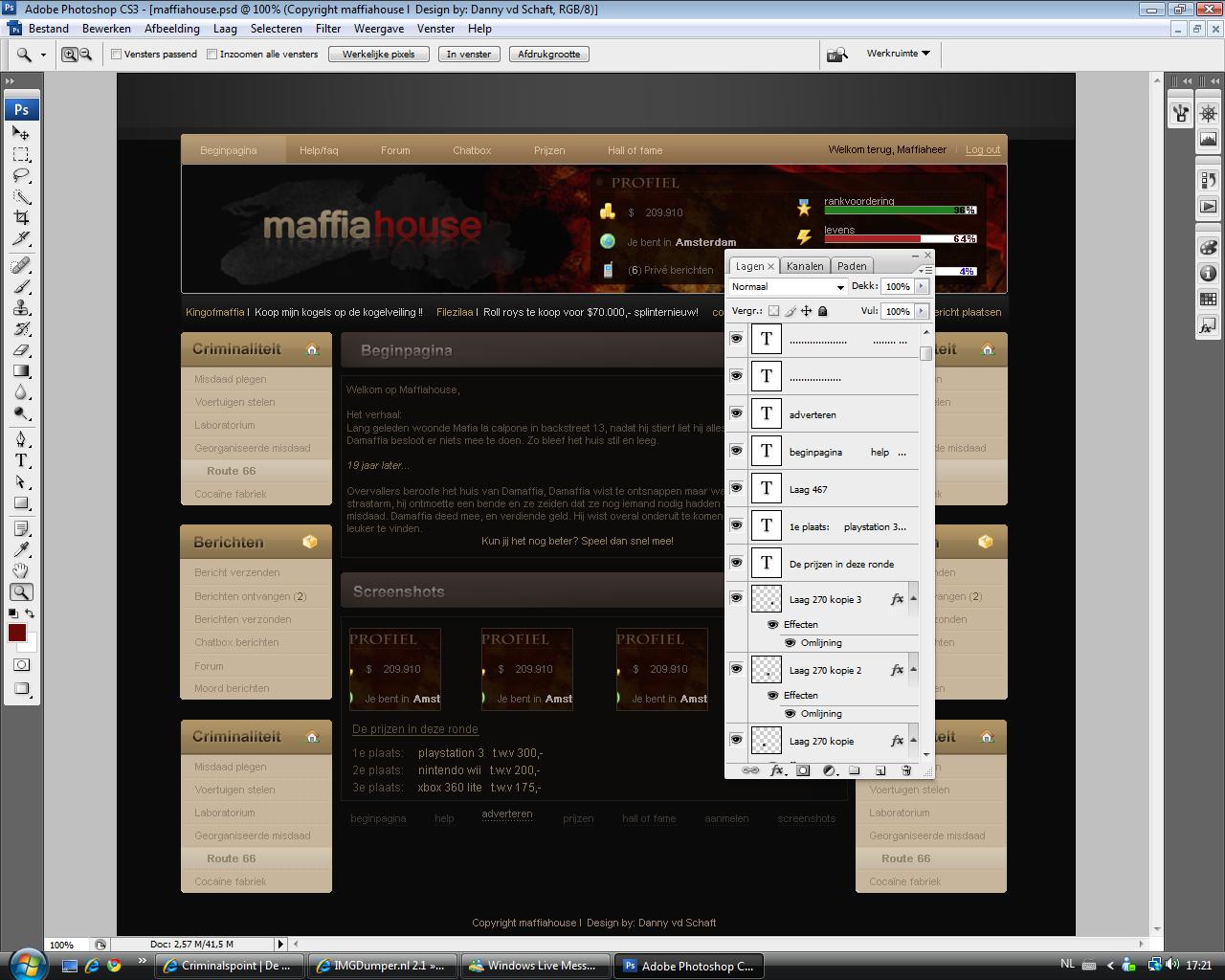Open the Filter menu

[x=328, y=29]
